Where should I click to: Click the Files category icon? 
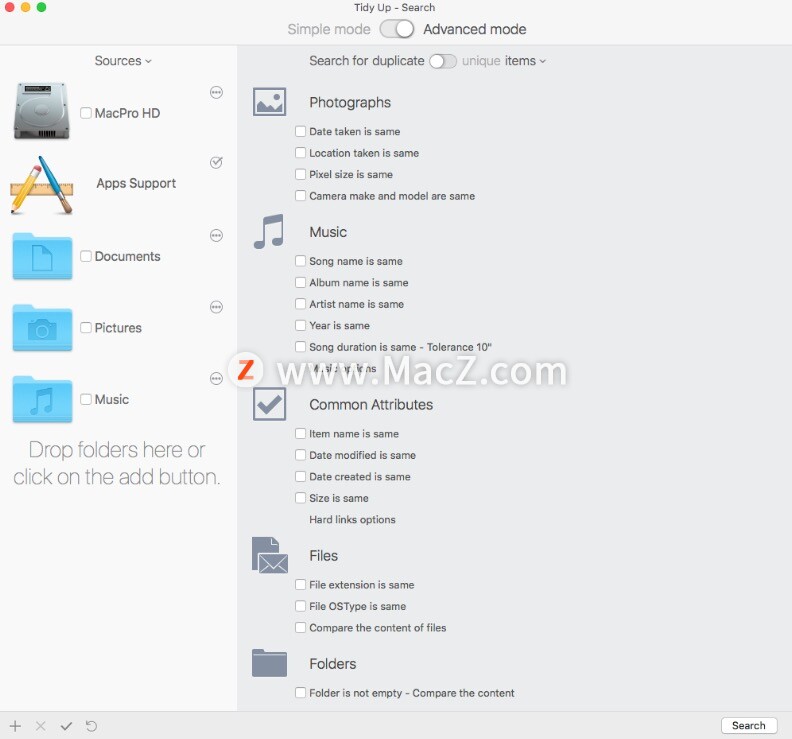pyautogui.click(x=270, y=555)
